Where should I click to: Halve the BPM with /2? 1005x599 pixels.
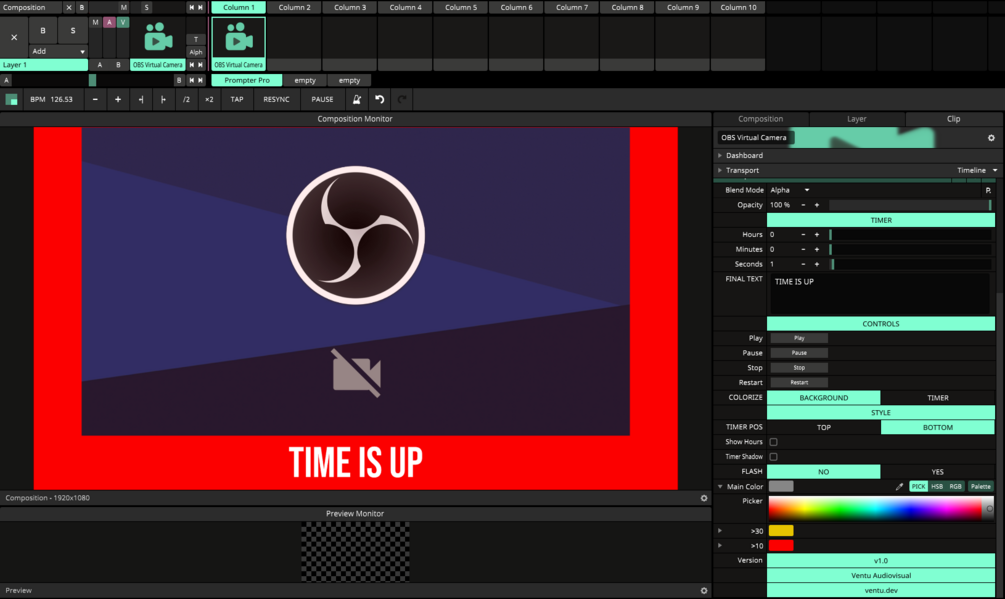186,99
